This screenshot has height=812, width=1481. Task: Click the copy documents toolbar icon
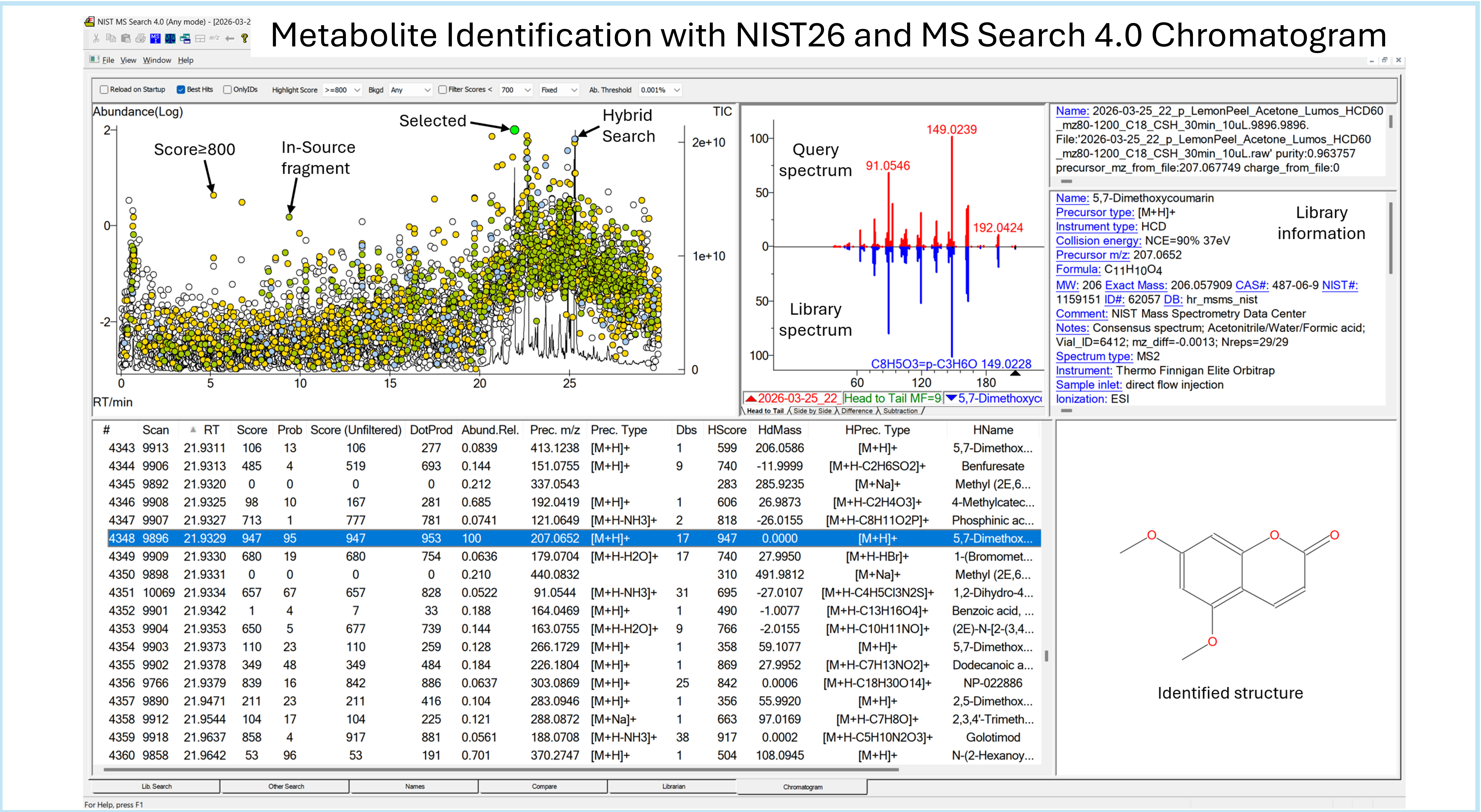coord(111,38)
